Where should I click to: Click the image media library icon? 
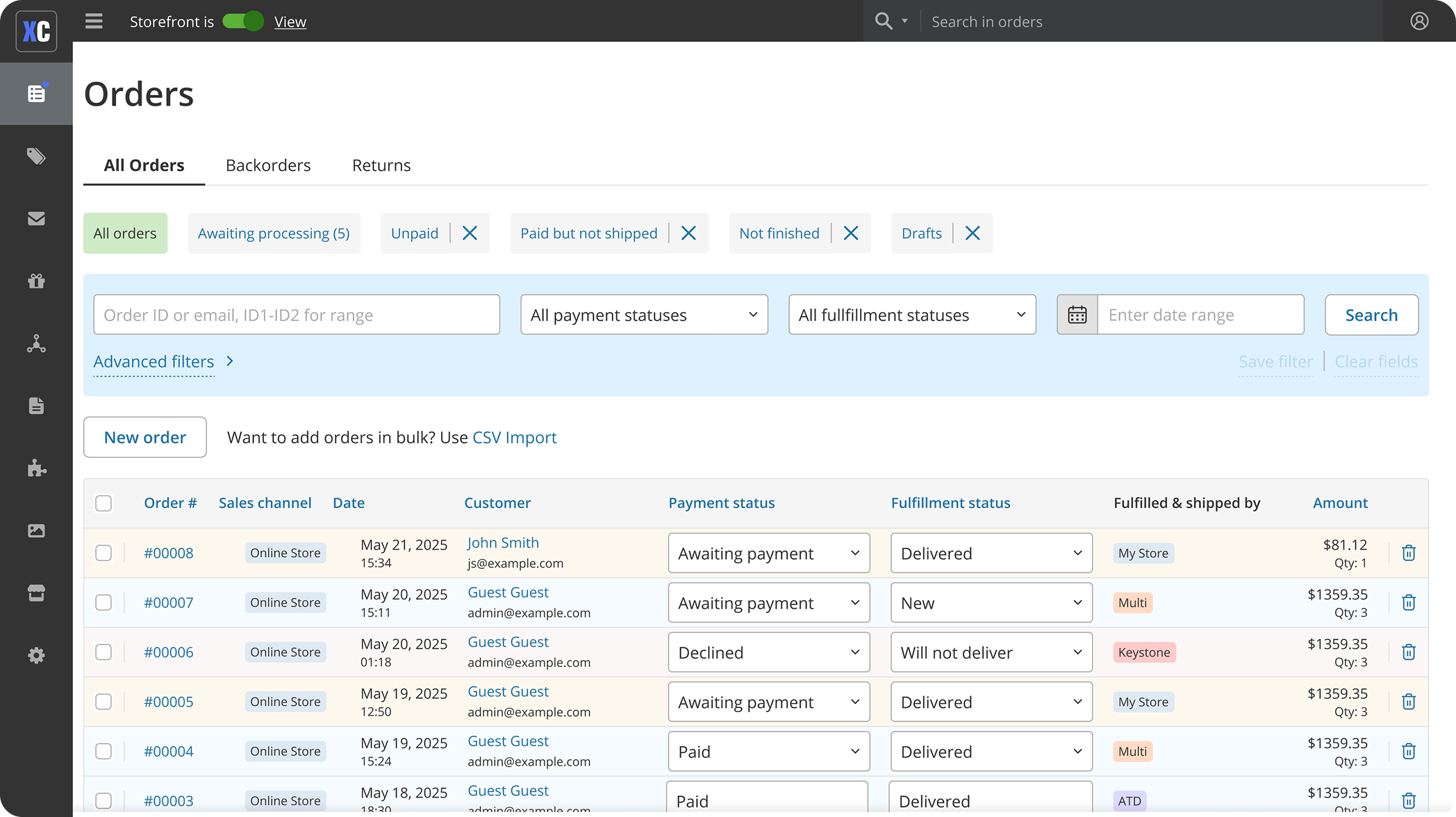point(36,530)
